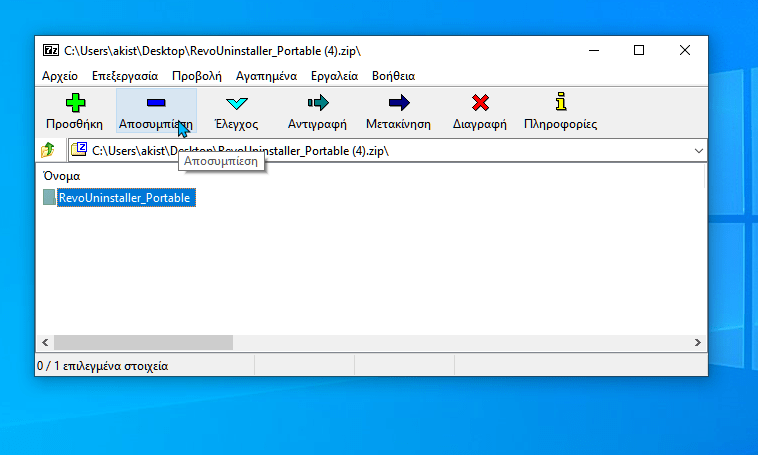
Task: Click the 7z app icon in the title bar
Action: point(51,50)
